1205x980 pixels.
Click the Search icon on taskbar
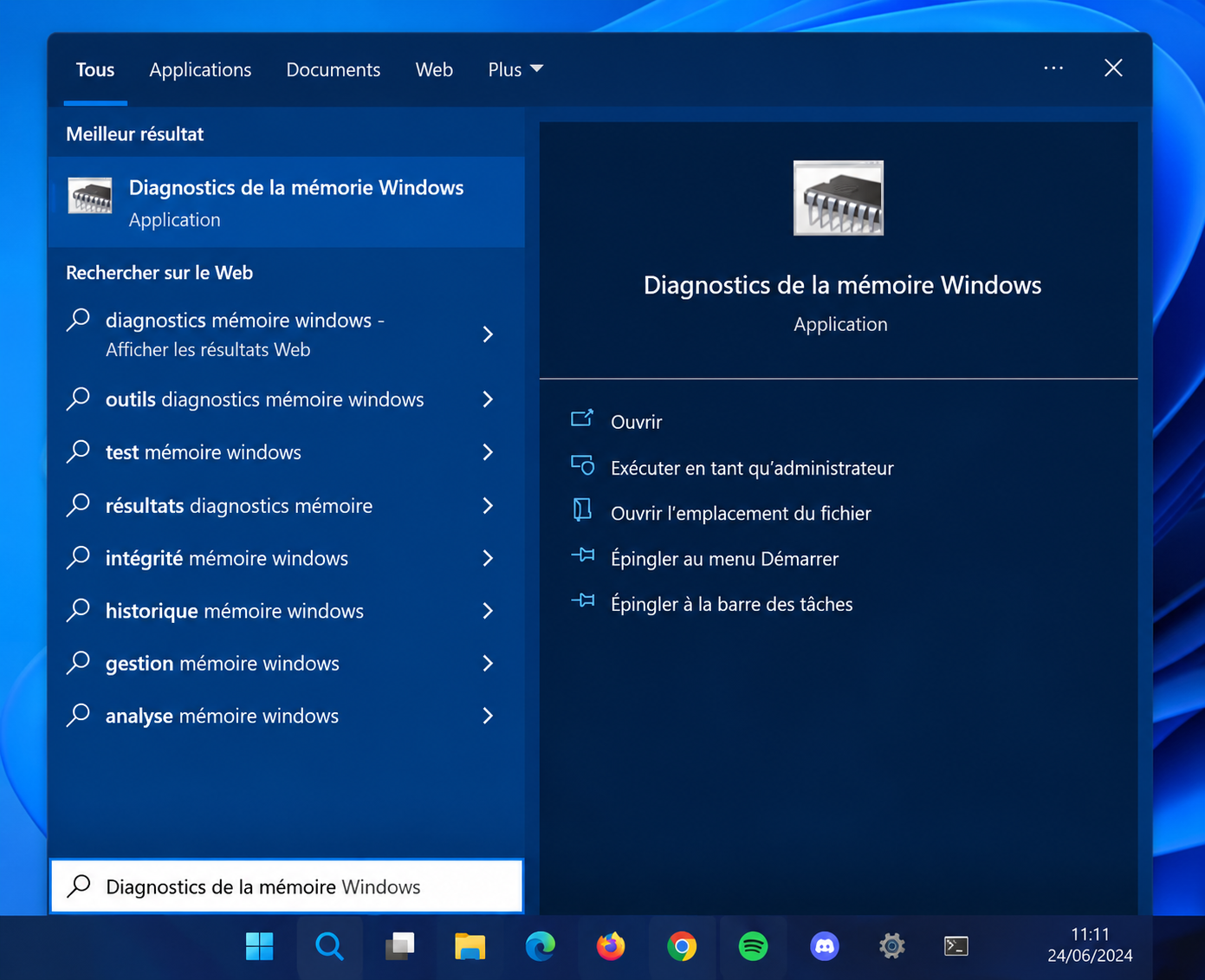pos(329,946)
